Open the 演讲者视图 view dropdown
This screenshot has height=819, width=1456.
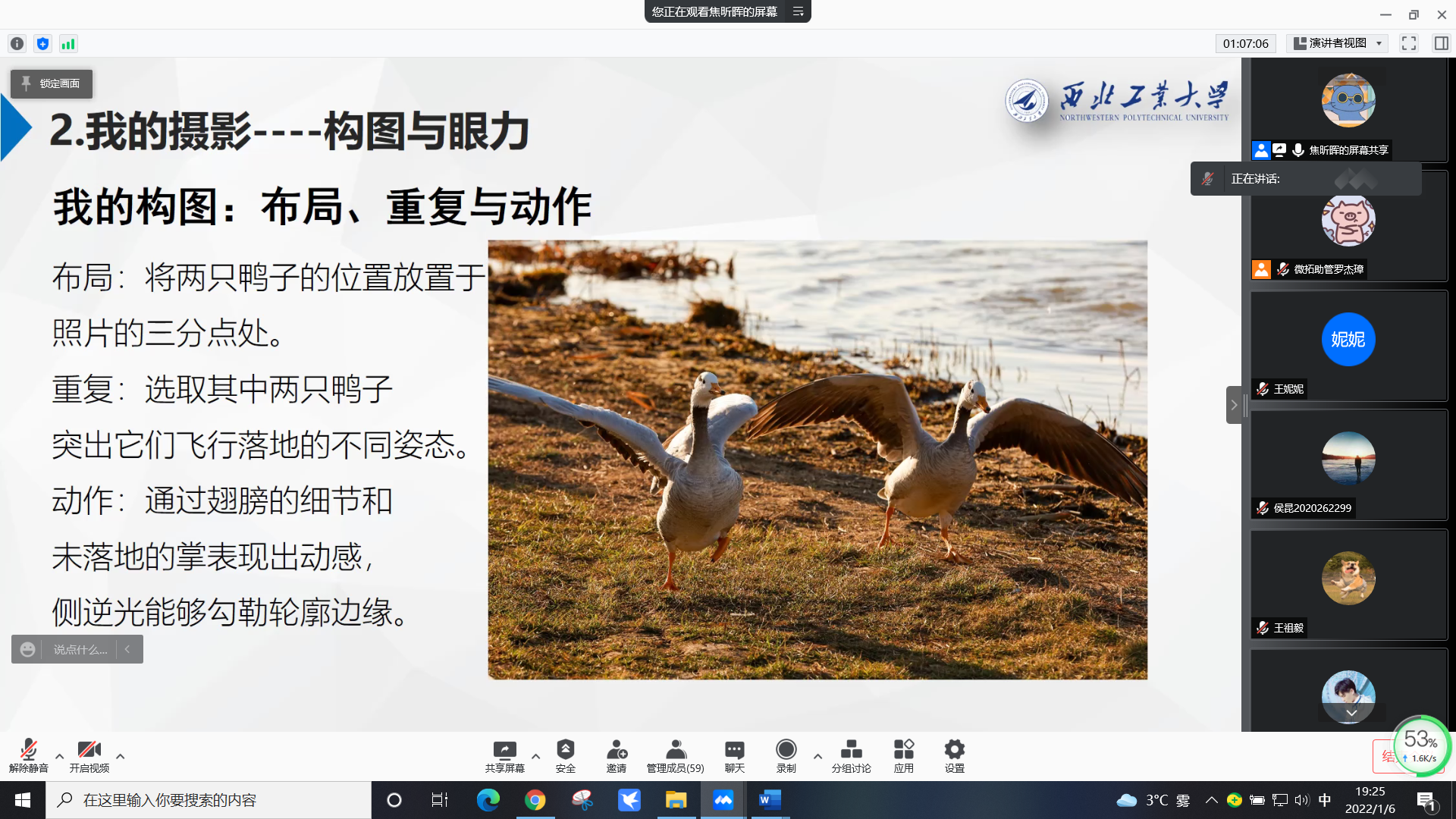1338,43
